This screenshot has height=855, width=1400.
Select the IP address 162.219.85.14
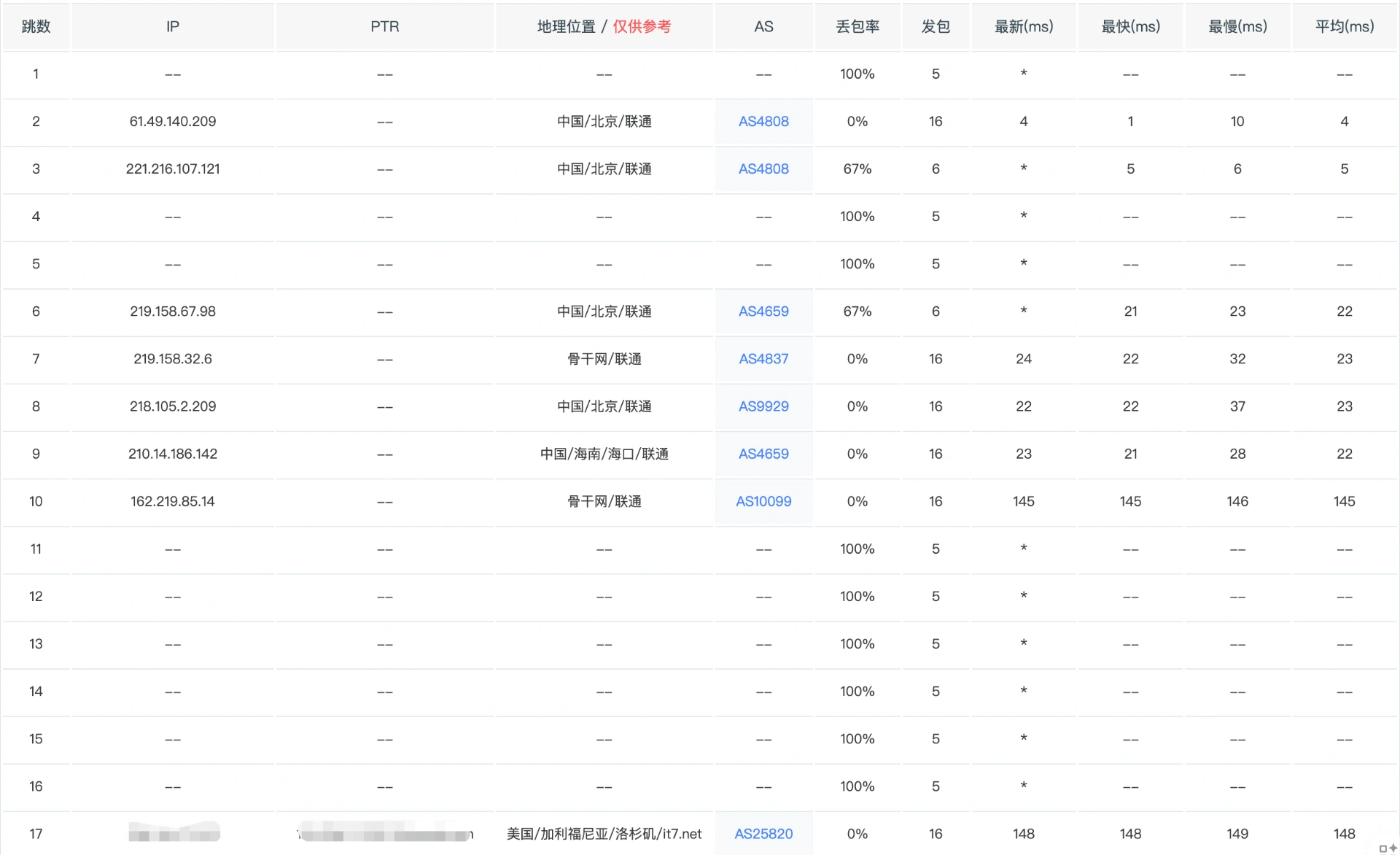[173, 500]
